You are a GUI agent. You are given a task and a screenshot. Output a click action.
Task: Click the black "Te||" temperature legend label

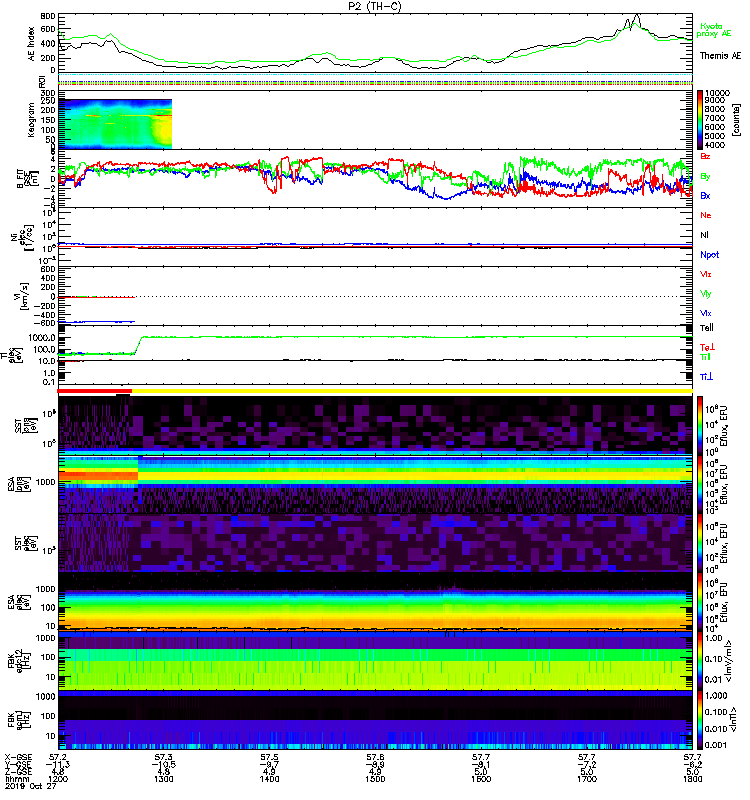click(x=707, y=328)
